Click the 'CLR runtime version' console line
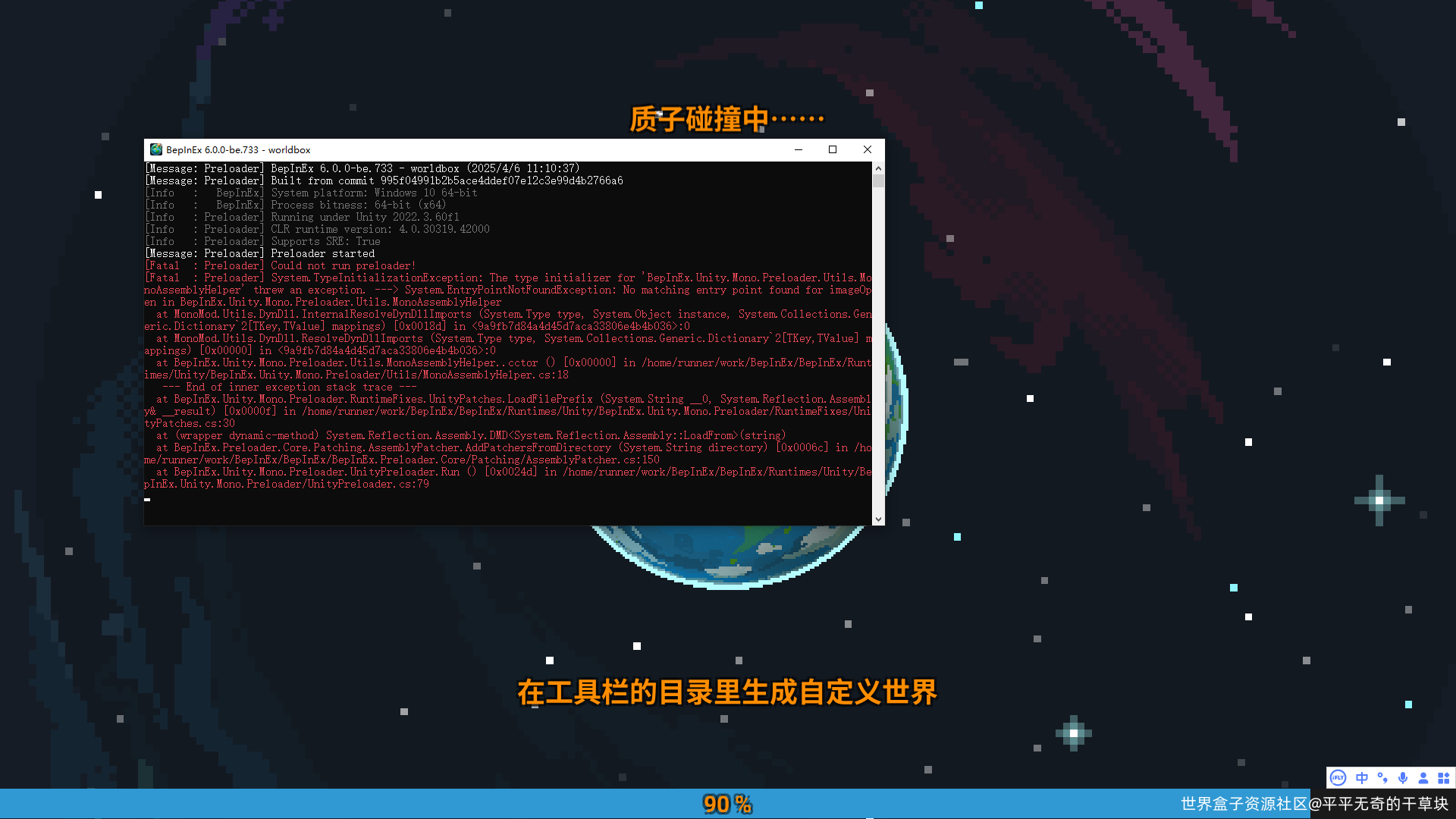Image resolution: width=1456 pixels, height=819 pixels. (x=317, y=229)
